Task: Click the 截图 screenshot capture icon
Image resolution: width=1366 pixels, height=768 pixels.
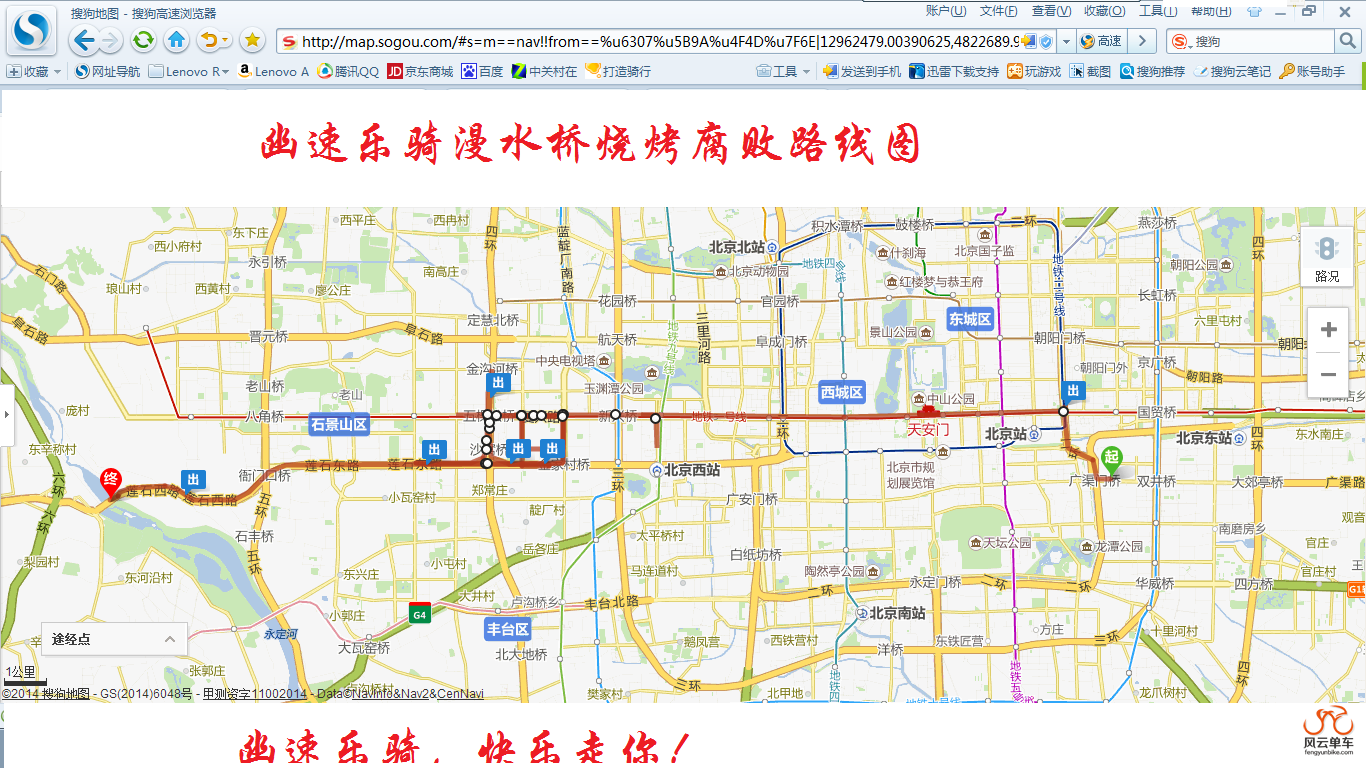Action: pyautogui.click(x=1077, y=71)
